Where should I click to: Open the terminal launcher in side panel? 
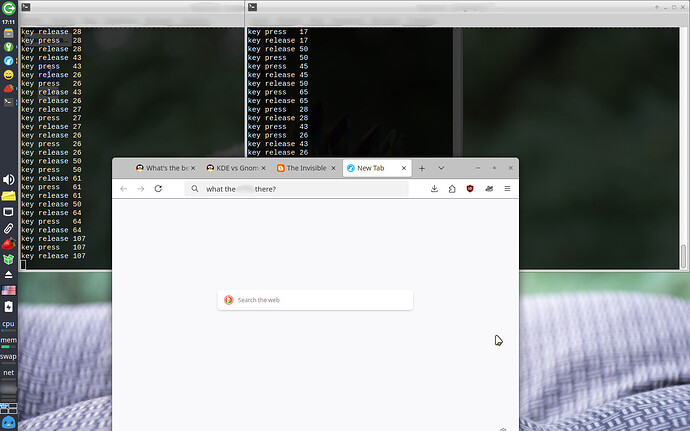8,102
